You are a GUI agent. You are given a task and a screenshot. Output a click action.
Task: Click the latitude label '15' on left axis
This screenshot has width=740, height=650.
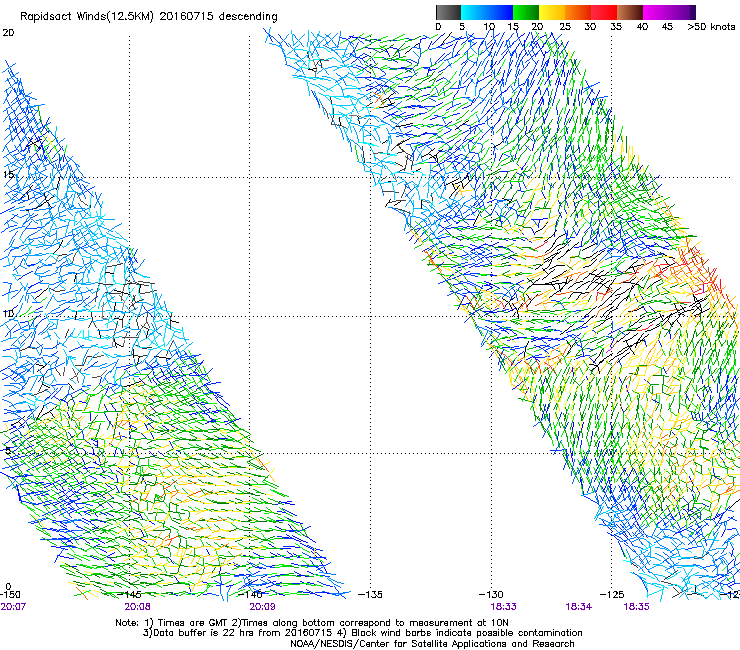click(x=8, y=175)
